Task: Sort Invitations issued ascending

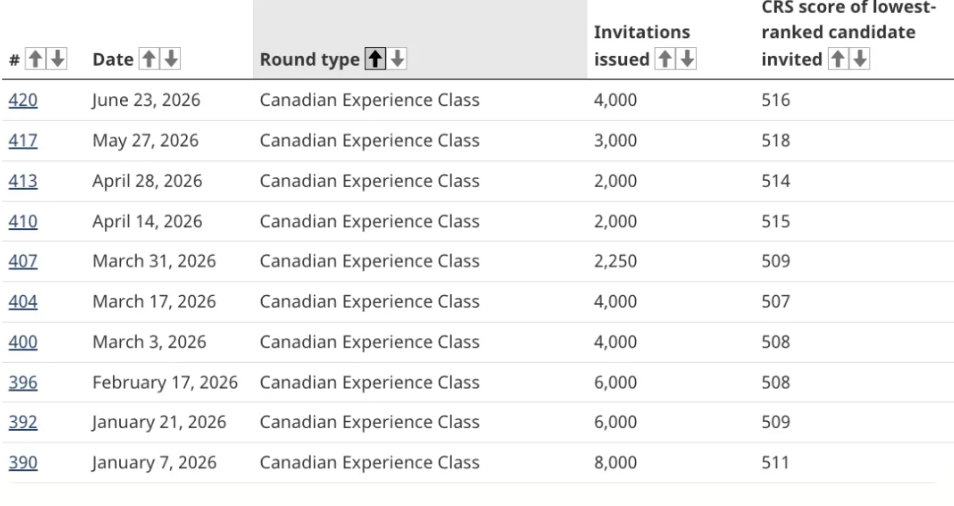Action: pos(664,59)
